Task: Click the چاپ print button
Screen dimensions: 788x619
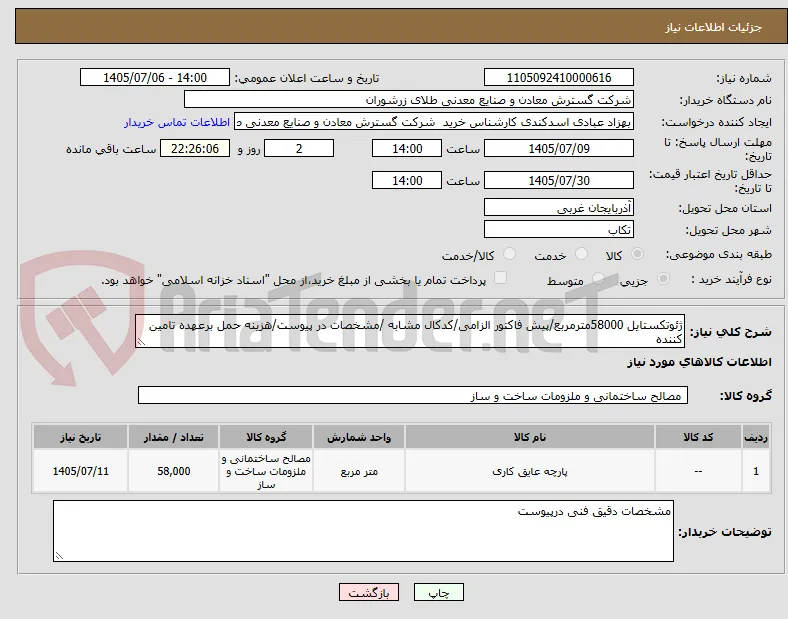Action: pos(439,592)
